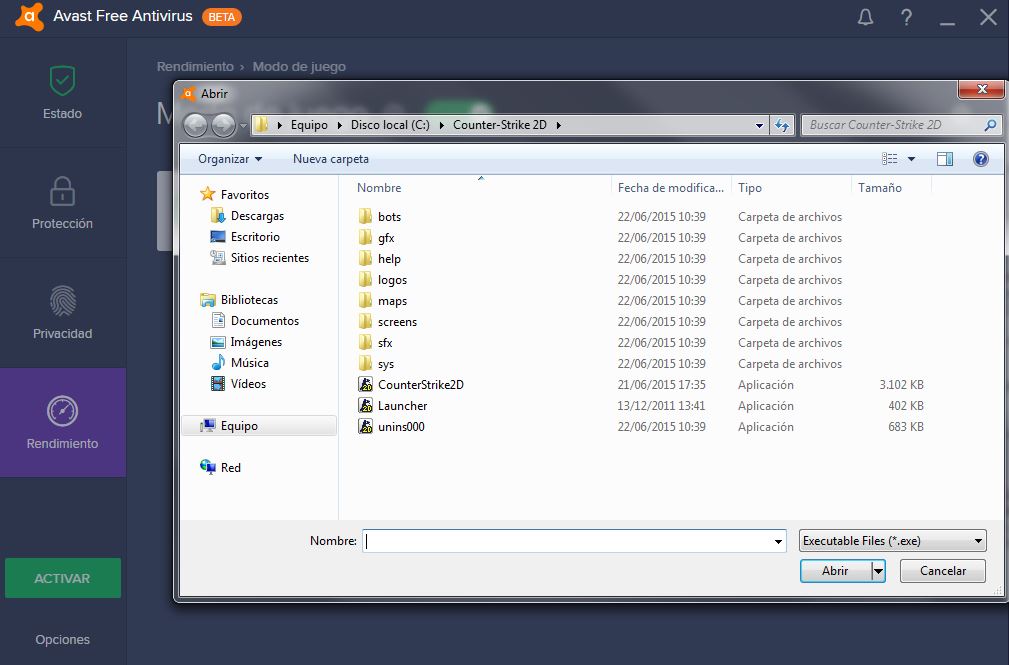Go forward with the dialog forward arrow
The height and width of the screenshot is (665, 1009).
coord(223,125)
